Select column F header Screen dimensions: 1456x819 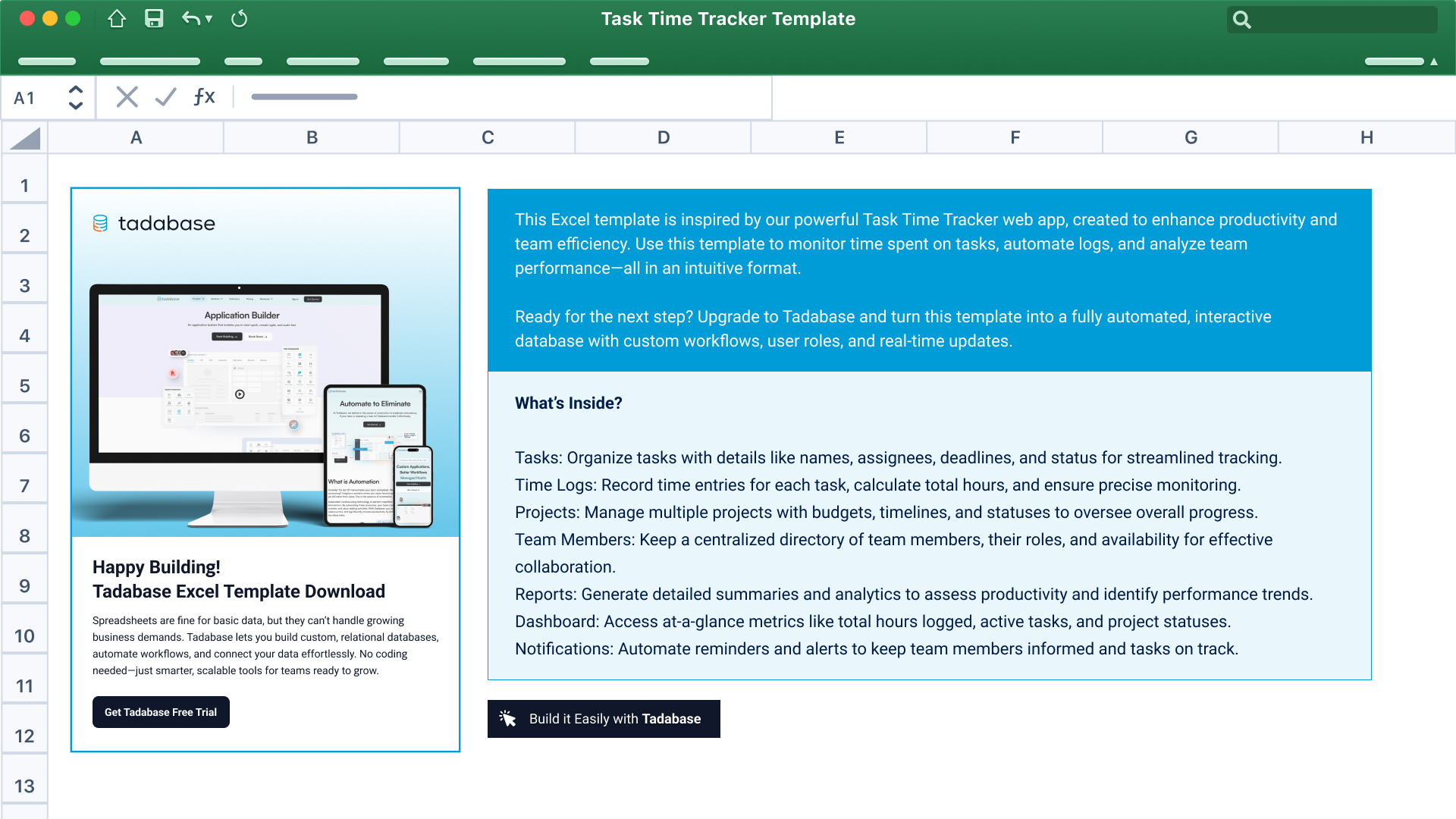(x=1015, y=138)
